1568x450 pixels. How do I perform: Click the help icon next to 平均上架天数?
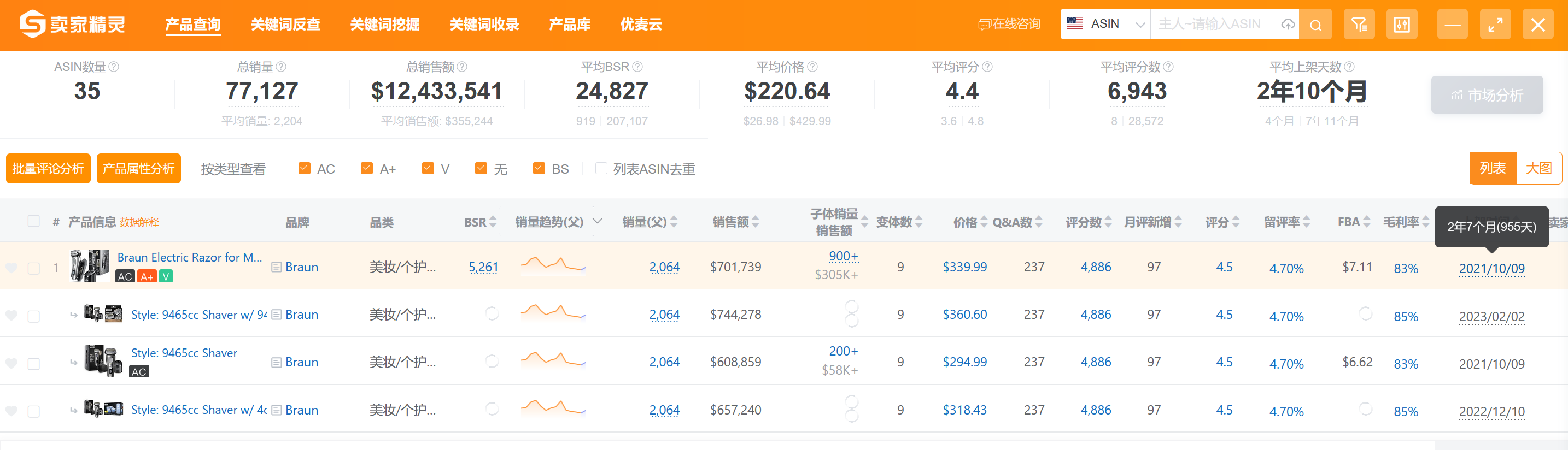pos(1349,66)
